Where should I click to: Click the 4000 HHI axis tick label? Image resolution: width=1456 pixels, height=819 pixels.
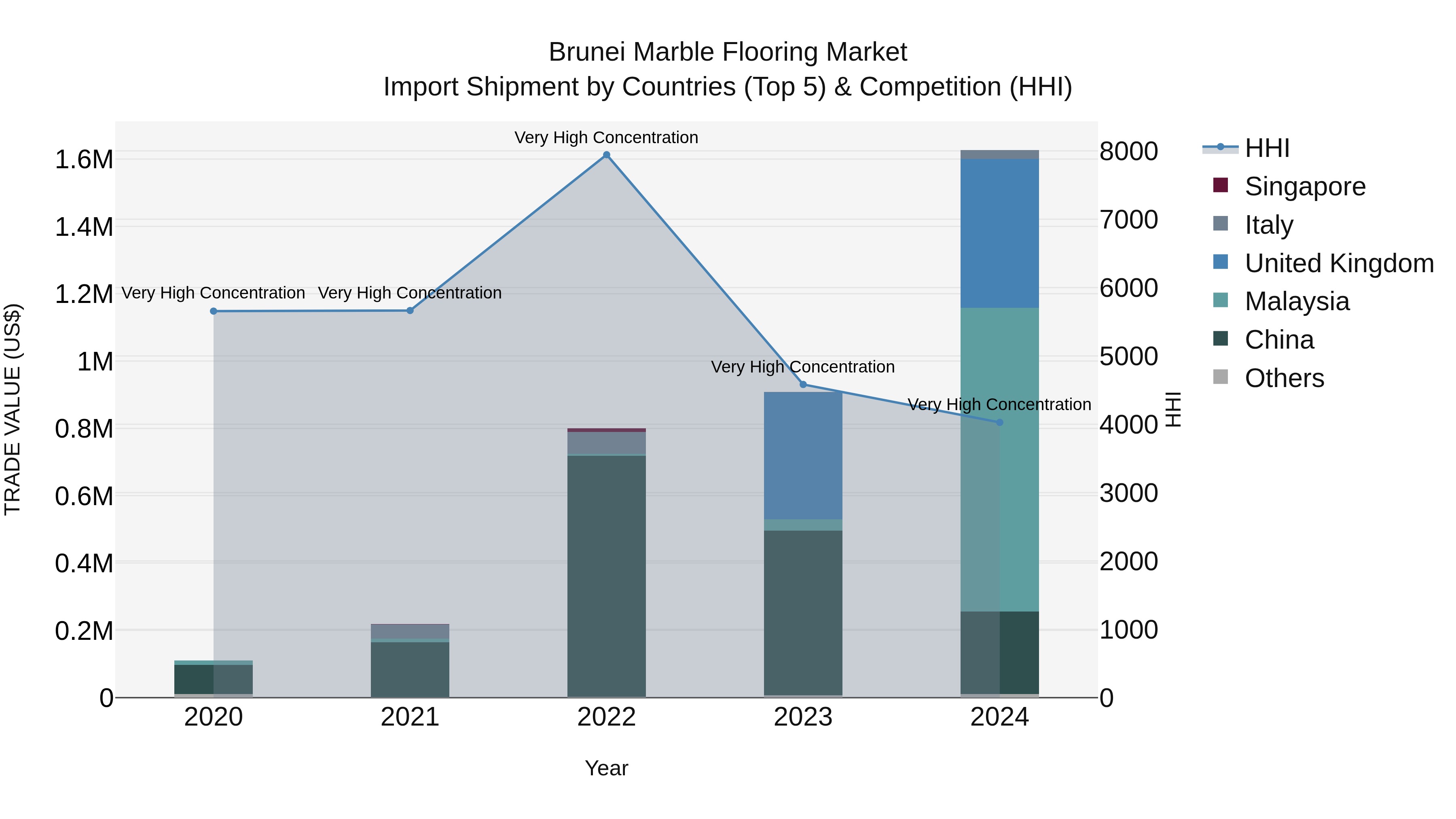[x=1129, y=425]
